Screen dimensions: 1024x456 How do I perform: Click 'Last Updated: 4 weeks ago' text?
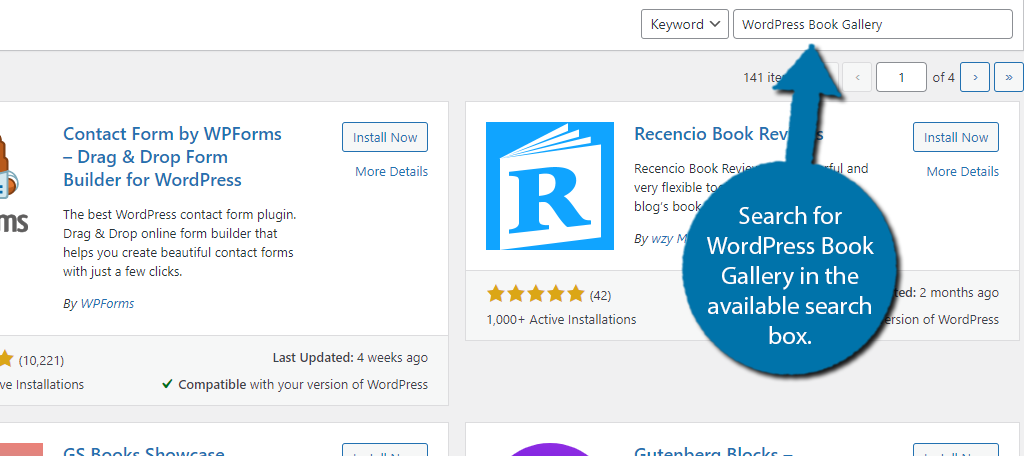tap(350, 358)
